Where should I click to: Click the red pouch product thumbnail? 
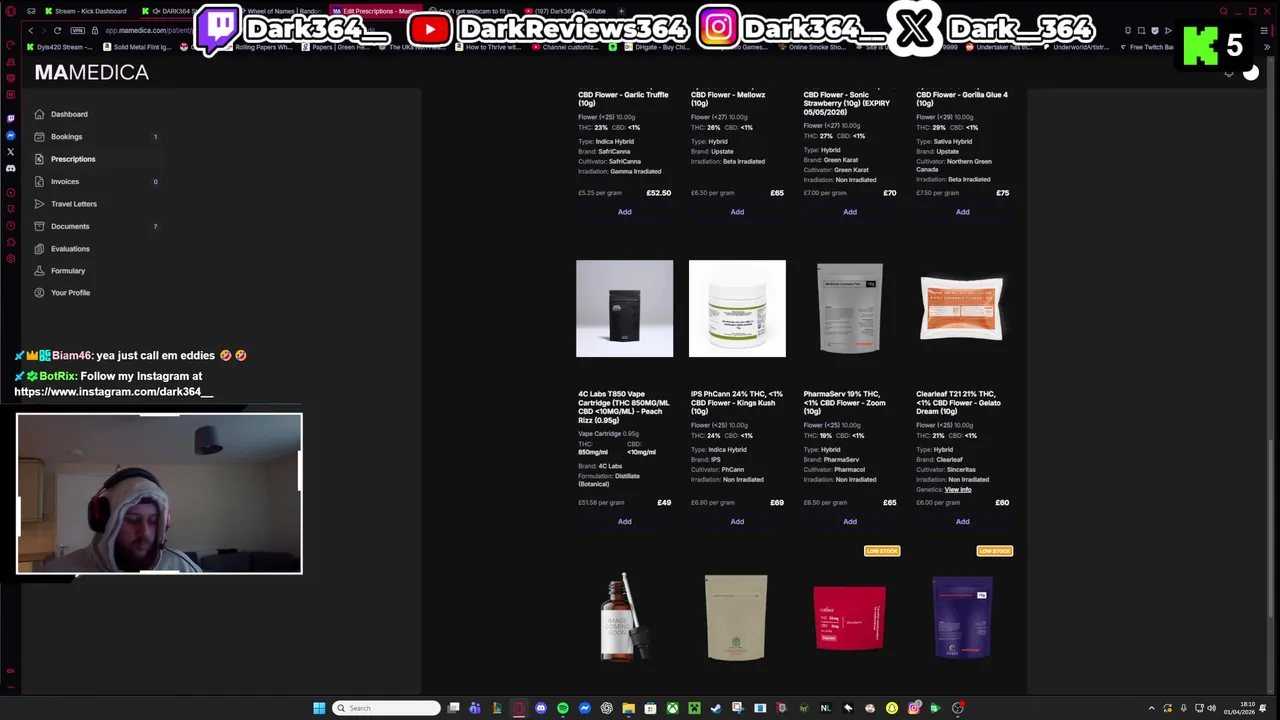pyautogui.click(x=850, y=617)
